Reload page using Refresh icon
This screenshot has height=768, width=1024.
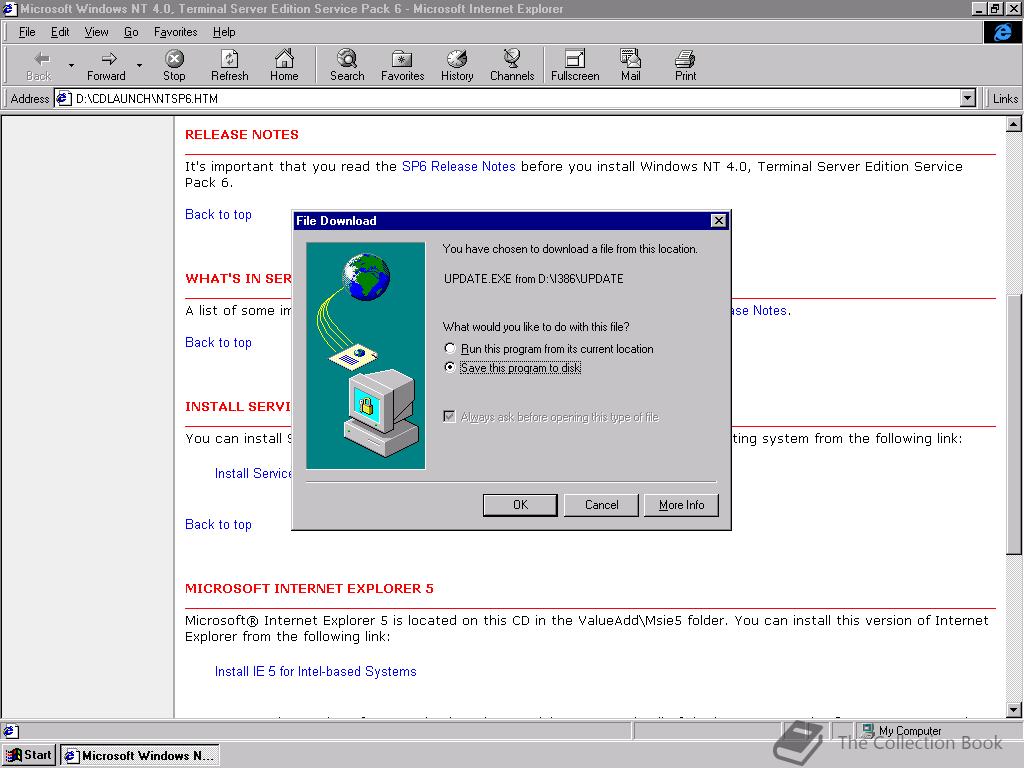229,65
